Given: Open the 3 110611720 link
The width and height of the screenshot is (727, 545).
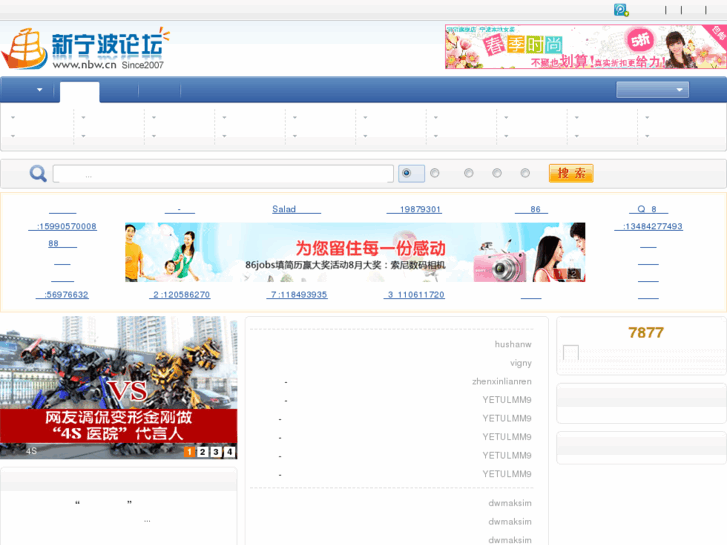Looking at the screenshot, I should [x=414, y=295].
